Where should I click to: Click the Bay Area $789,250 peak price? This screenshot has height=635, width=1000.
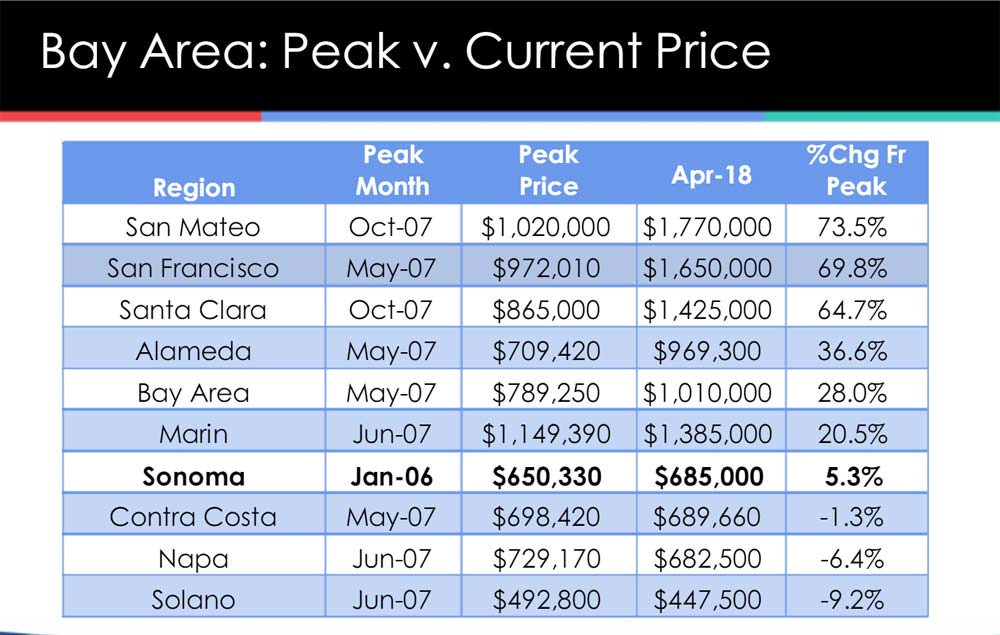click(x=546, y=393)
